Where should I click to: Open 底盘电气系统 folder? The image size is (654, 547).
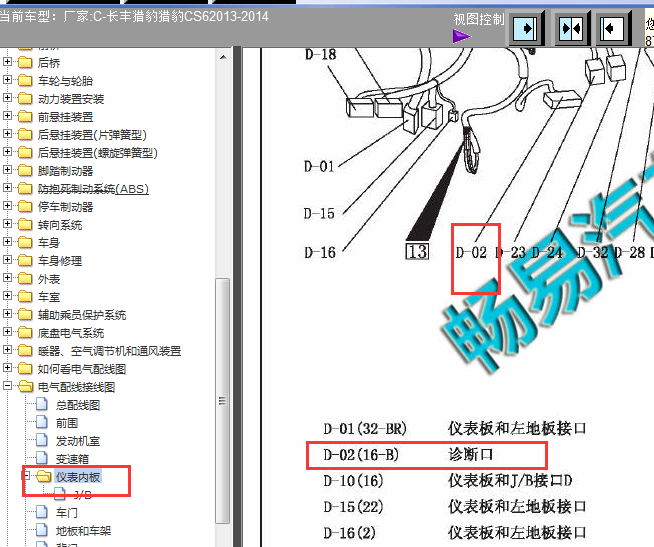click(71, 333)
